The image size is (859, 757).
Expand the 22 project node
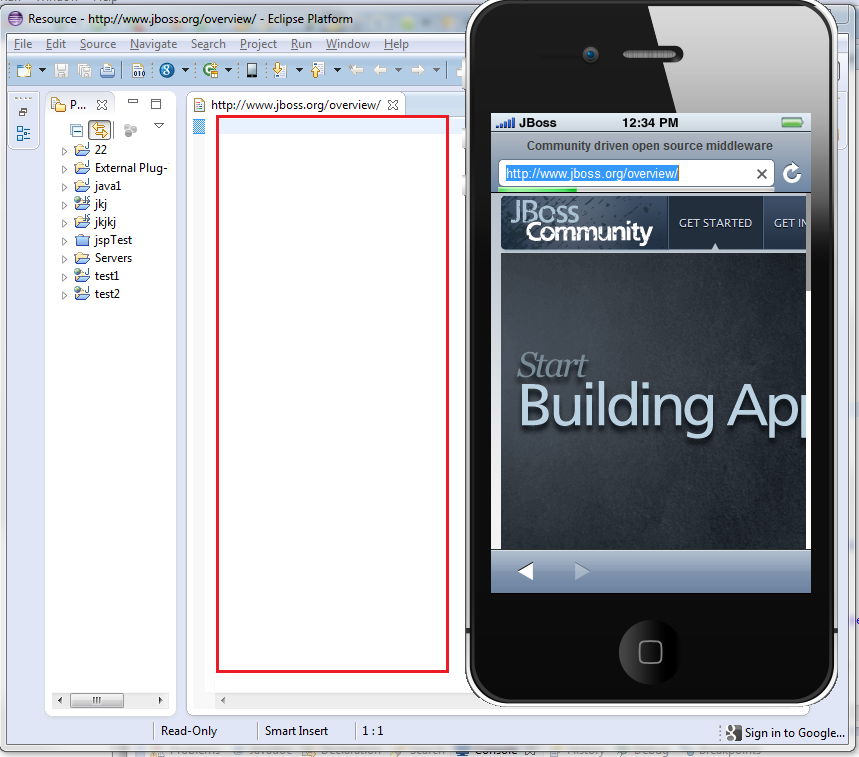point(64,151)
